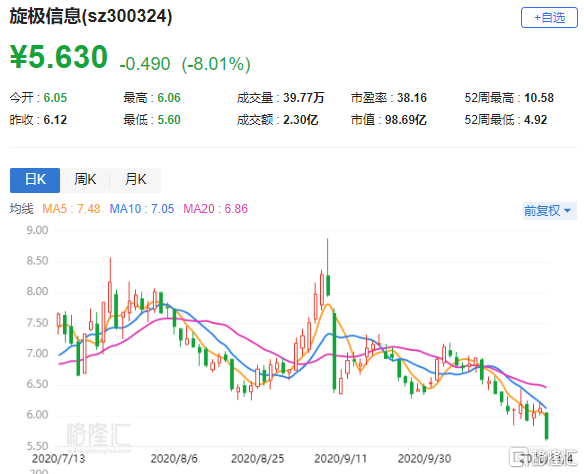
Task: Click the 市值 98.69亿 market cap
Action: [388, 120]
